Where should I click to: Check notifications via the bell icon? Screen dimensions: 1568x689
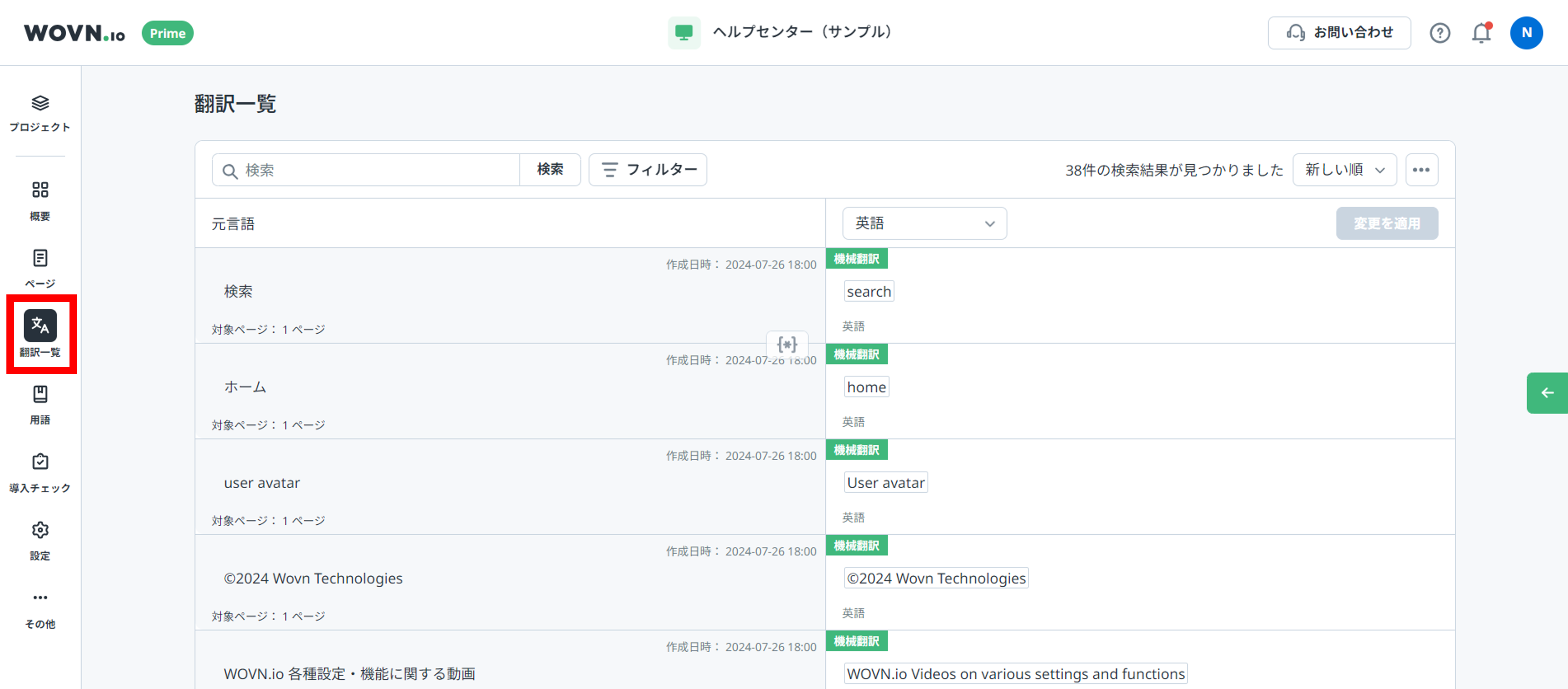pos(1481,33)
